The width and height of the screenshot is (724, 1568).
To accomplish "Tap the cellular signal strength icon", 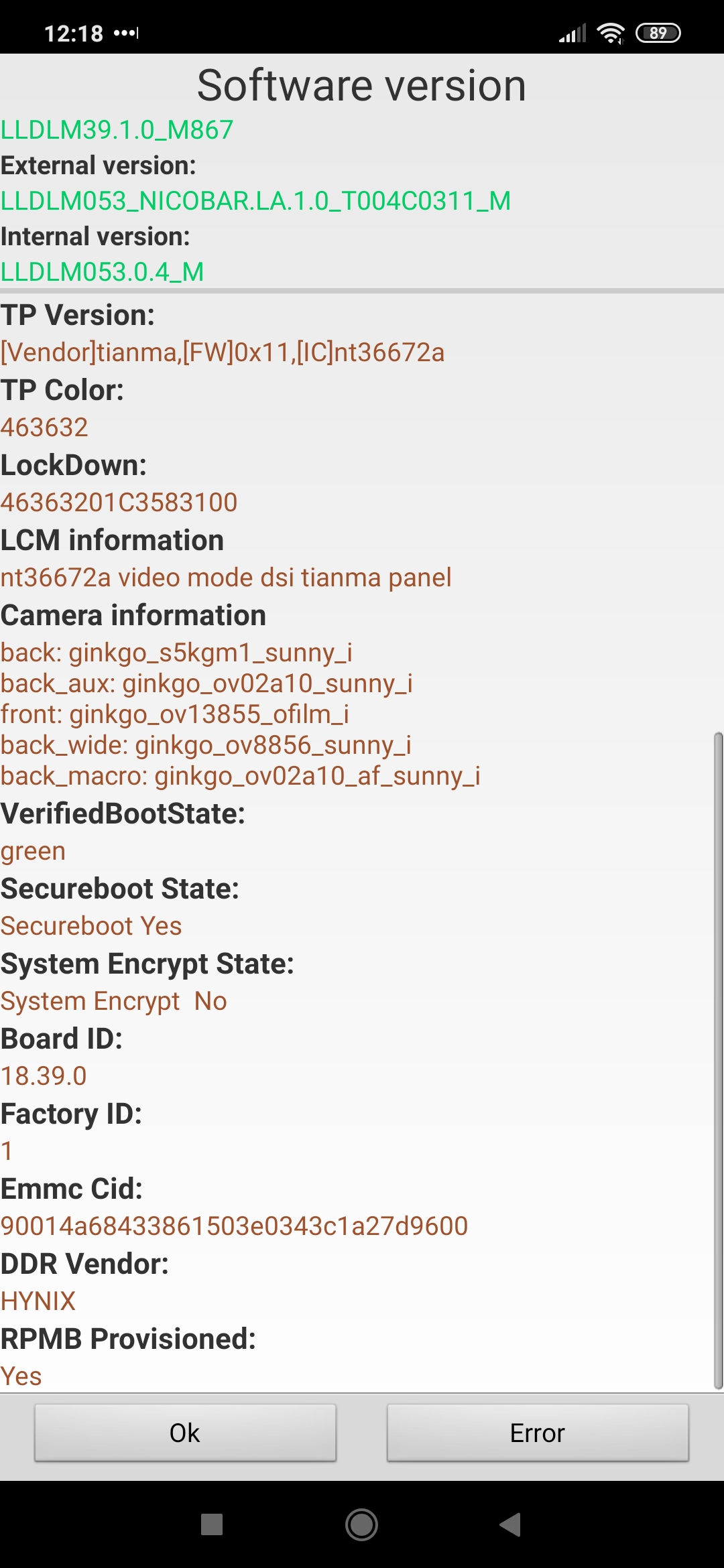I will [x=572, y=33].
